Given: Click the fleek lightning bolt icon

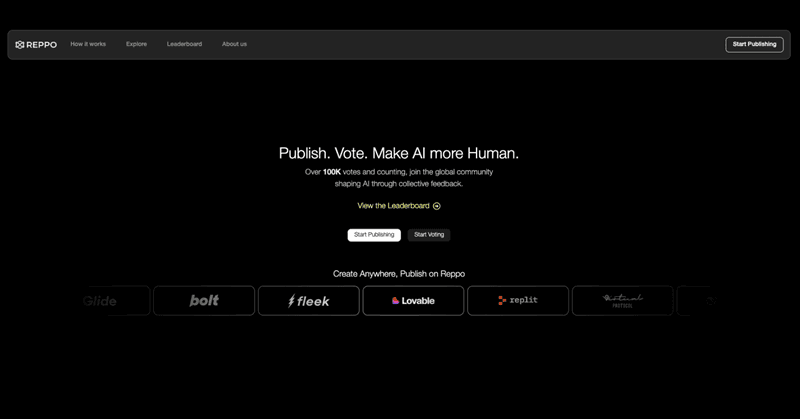Looking at the screenshot, I should click(291, 301).
